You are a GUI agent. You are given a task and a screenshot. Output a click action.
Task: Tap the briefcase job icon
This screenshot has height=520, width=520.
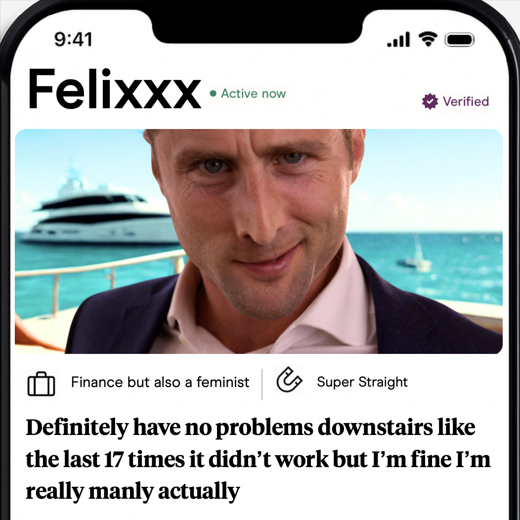point(41,384)
